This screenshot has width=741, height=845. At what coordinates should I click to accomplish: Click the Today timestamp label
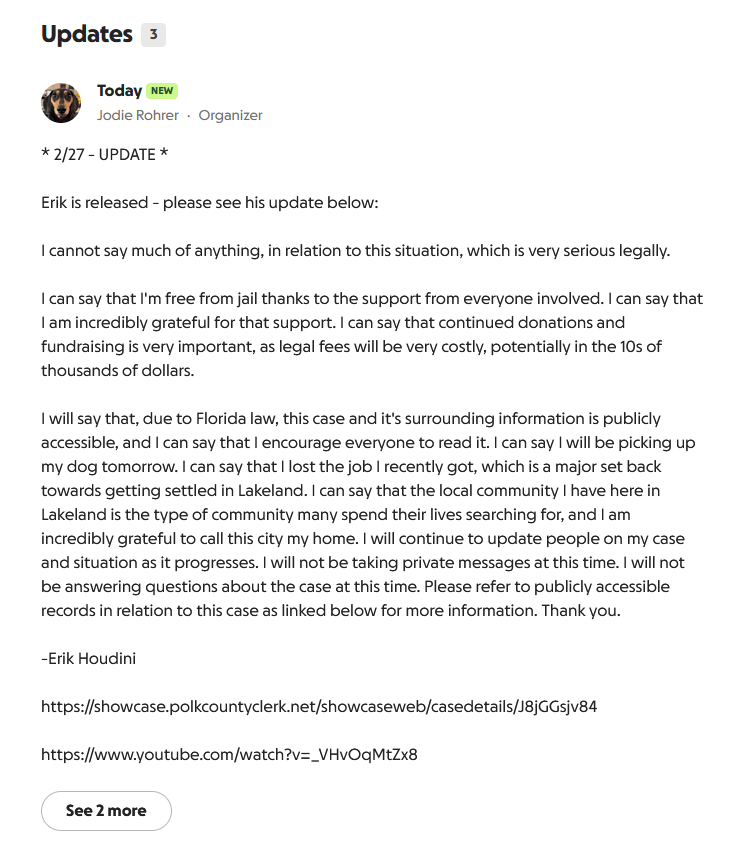click(119, 91)
